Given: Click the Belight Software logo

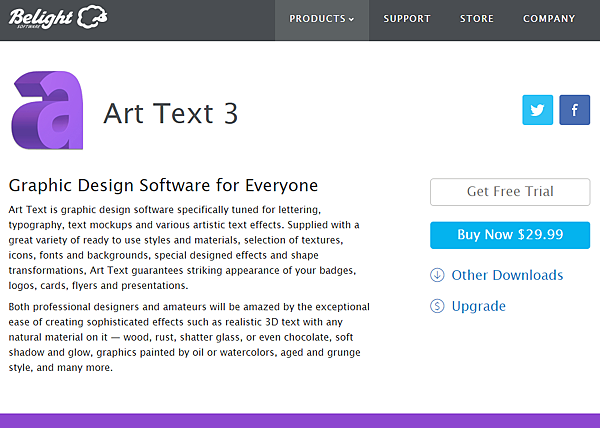Looking at the screenshot, I should tap(58, 17).
